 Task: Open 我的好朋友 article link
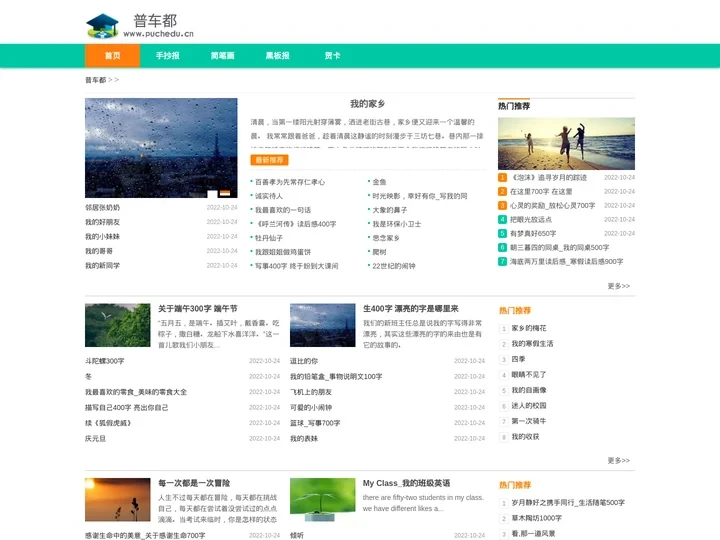pyautogui.click(x=102, y=222)
